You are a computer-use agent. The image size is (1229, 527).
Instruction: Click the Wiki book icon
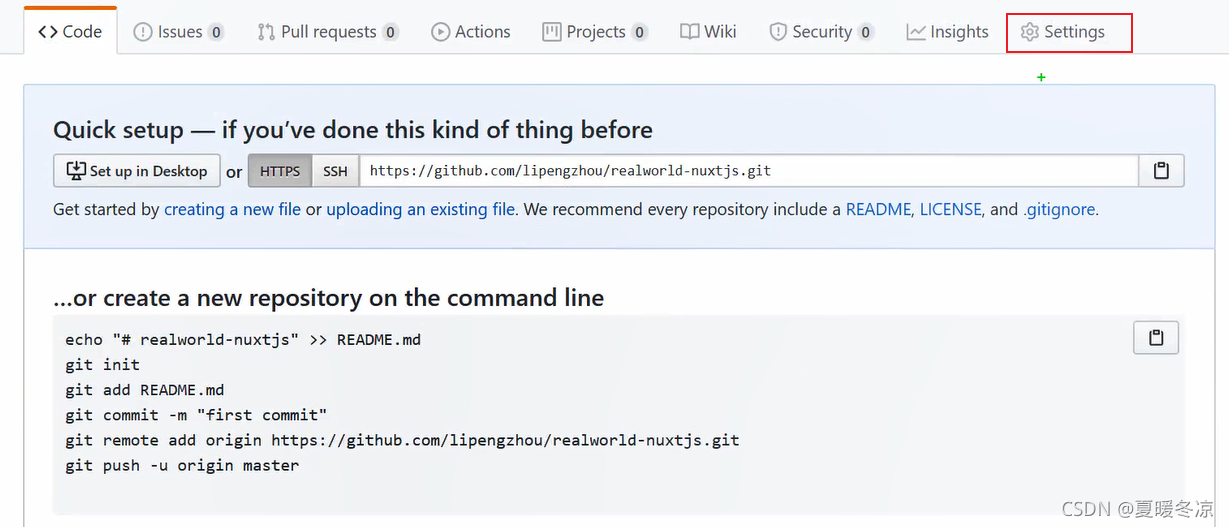click(689, 32)
